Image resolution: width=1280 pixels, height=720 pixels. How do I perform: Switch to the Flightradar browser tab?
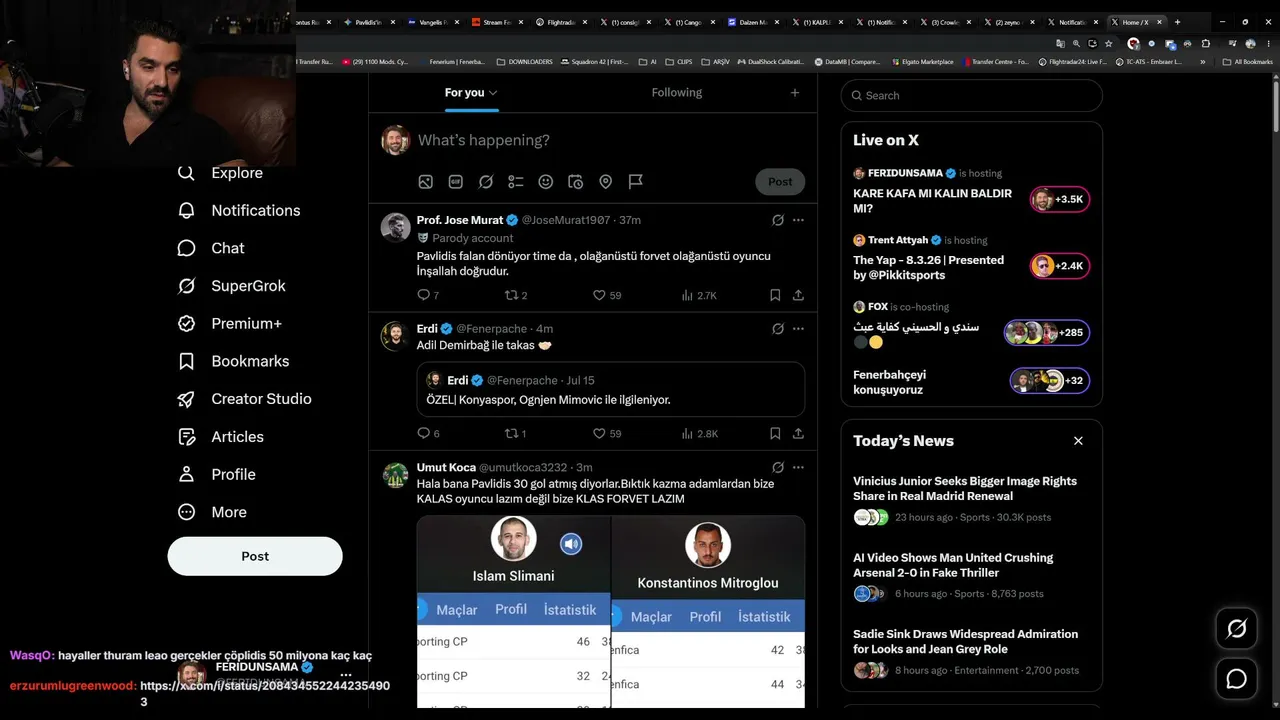(x=560, y=22)
